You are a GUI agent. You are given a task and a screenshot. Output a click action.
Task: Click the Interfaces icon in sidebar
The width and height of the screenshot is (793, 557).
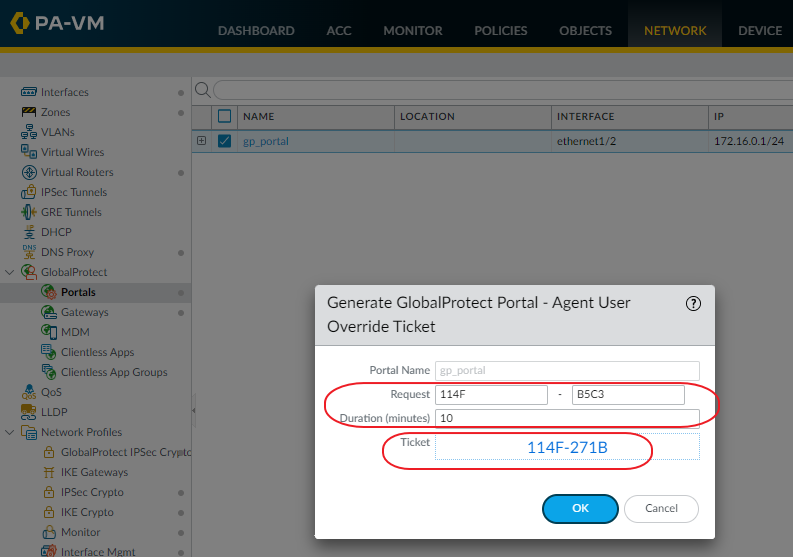(x=29, y=92)
